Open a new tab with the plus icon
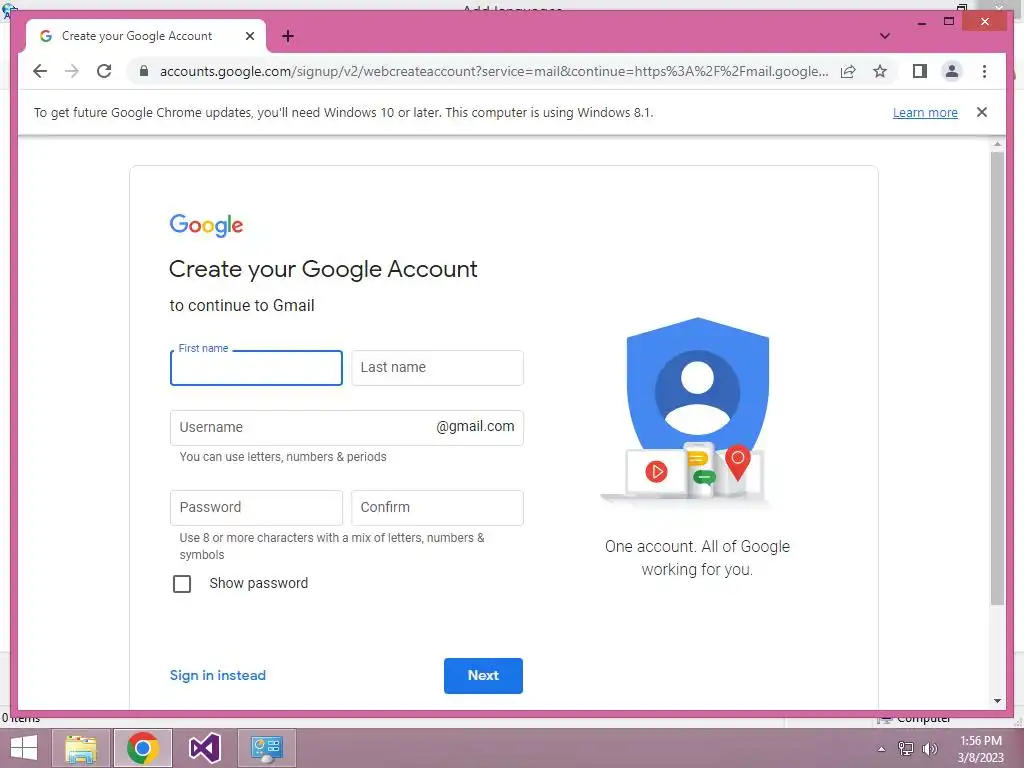Viewport: 1024px width, 768px height. (x=288, y=36)
